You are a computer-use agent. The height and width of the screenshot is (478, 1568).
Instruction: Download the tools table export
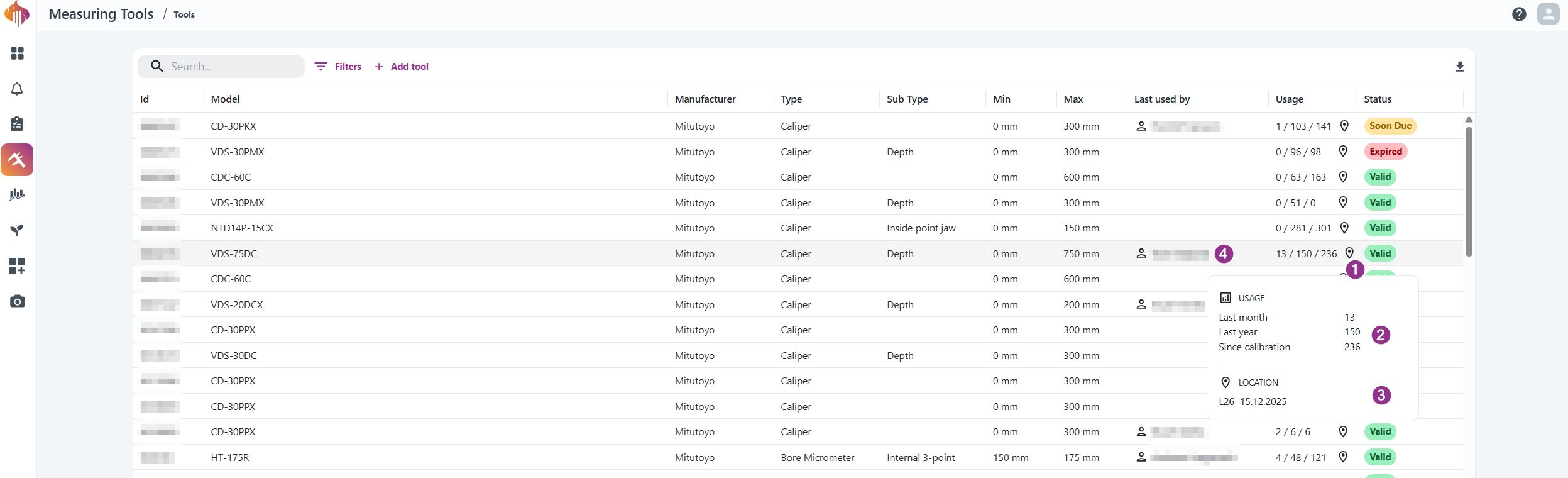pos(1460,67)
